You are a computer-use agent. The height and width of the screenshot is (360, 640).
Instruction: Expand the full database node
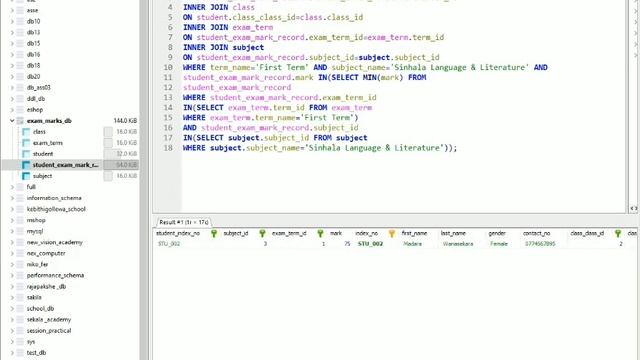(x=12, y=187)
